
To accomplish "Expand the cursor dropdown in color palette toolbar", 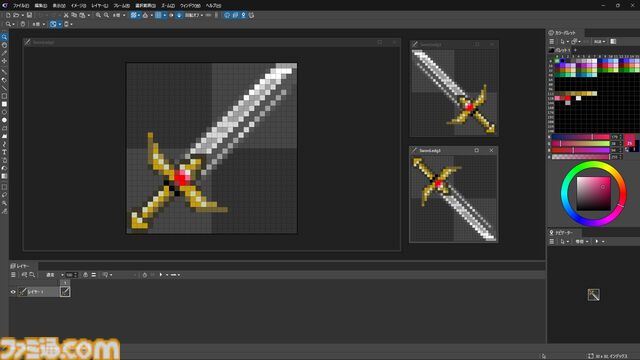I will point(568,41).
